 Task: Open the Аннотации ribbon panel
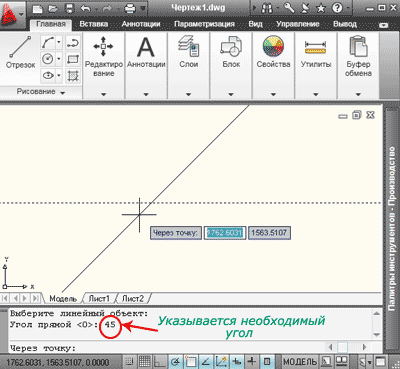click(x=146, y=65)
